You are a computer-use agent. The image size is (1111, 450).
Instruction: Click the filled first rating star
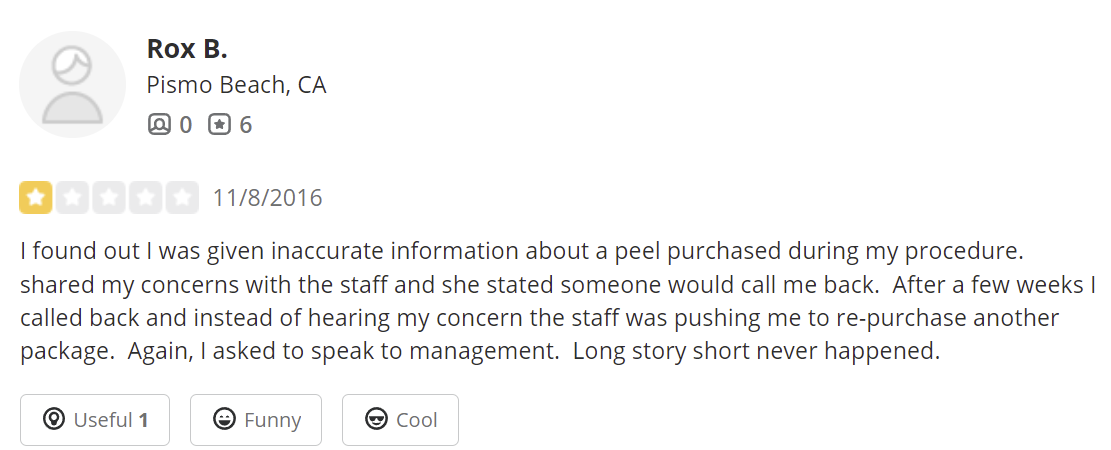pos(36,197)
